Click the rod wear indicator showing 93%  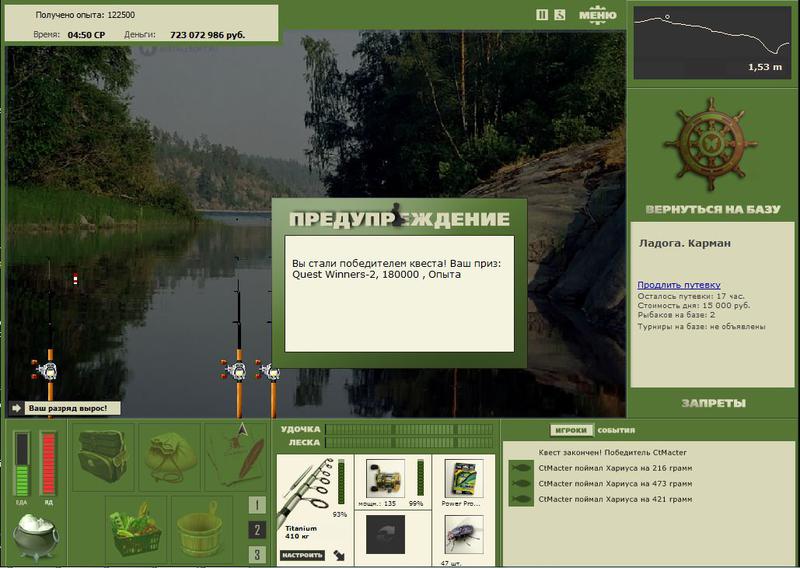pos(341,482)
